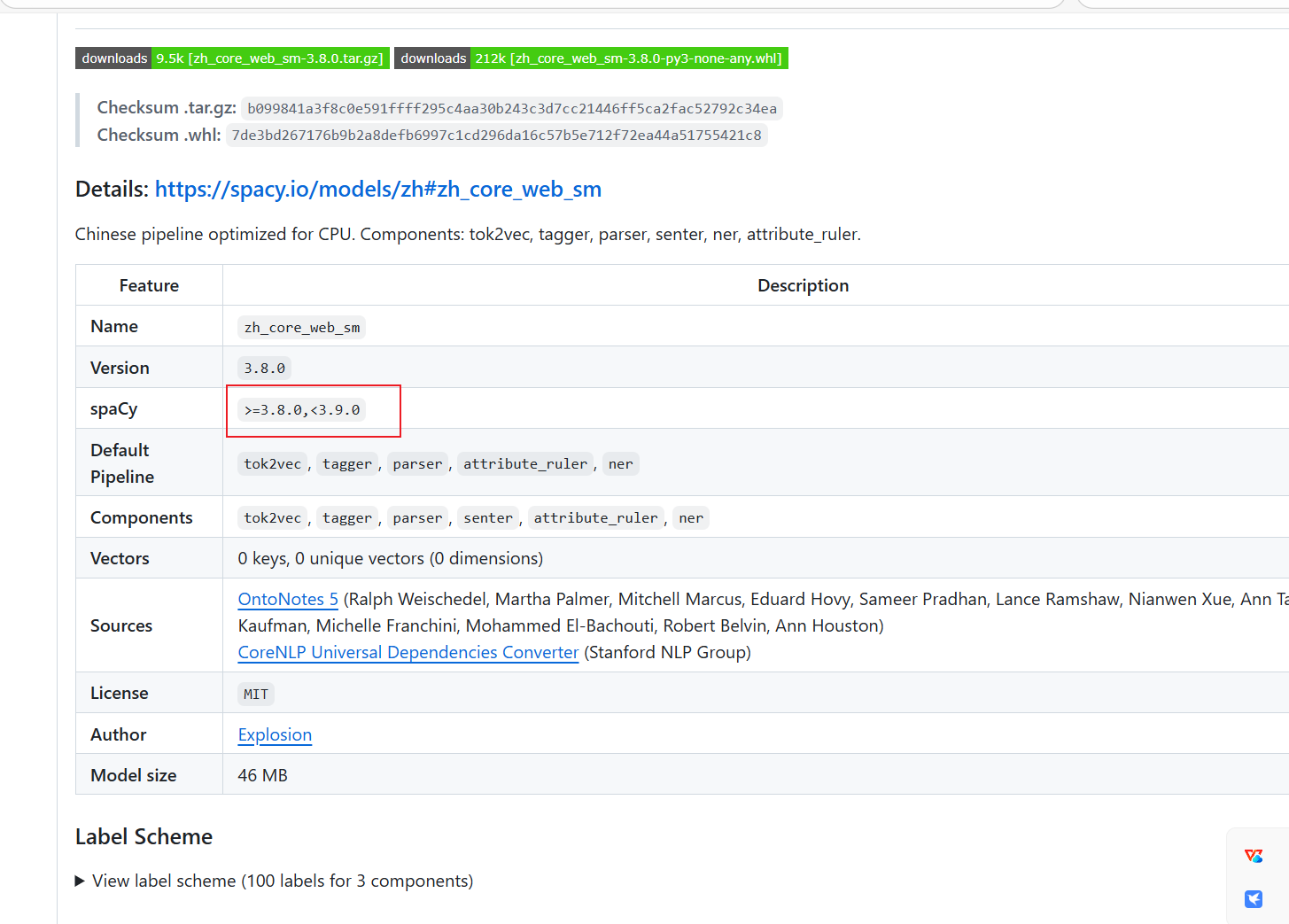Select the .tar.gz checksum text
This screenshot has width=1289, height=924.
510,108
